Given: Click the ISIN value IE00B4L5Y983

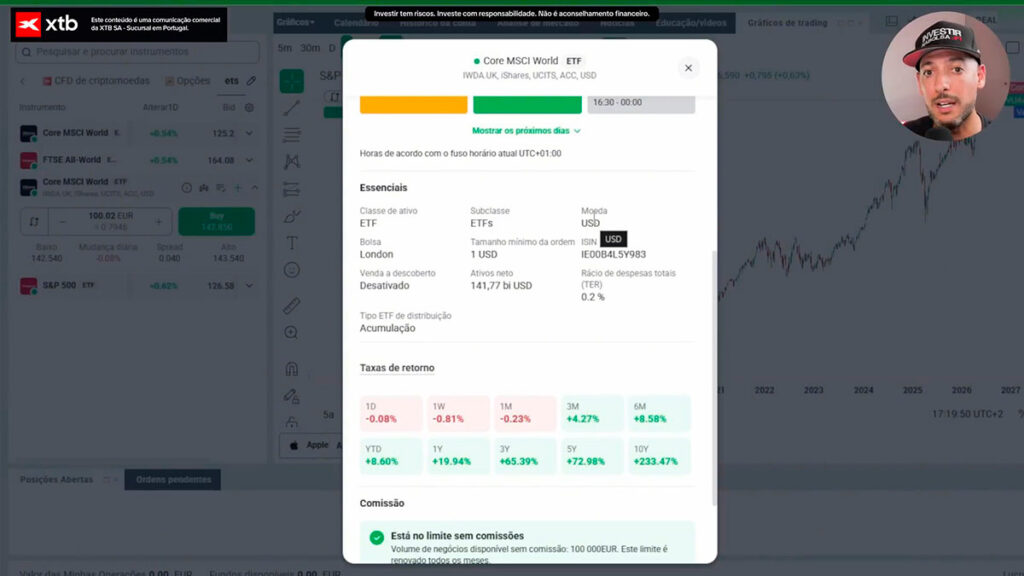Looking at the screenshot, I should pyautogui.click(x=613, y=255).
